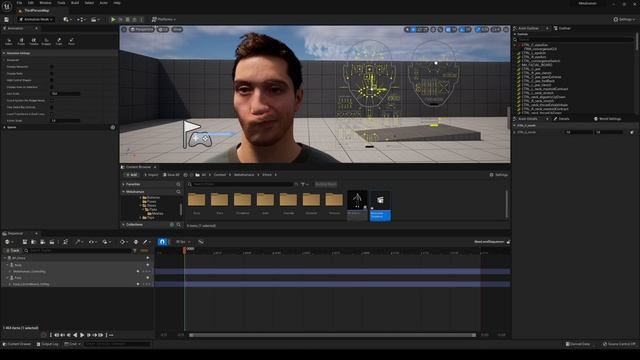Click the content browser filter icon
The height and width of the screenshot is (360, 640).
(x=303, y=184)
